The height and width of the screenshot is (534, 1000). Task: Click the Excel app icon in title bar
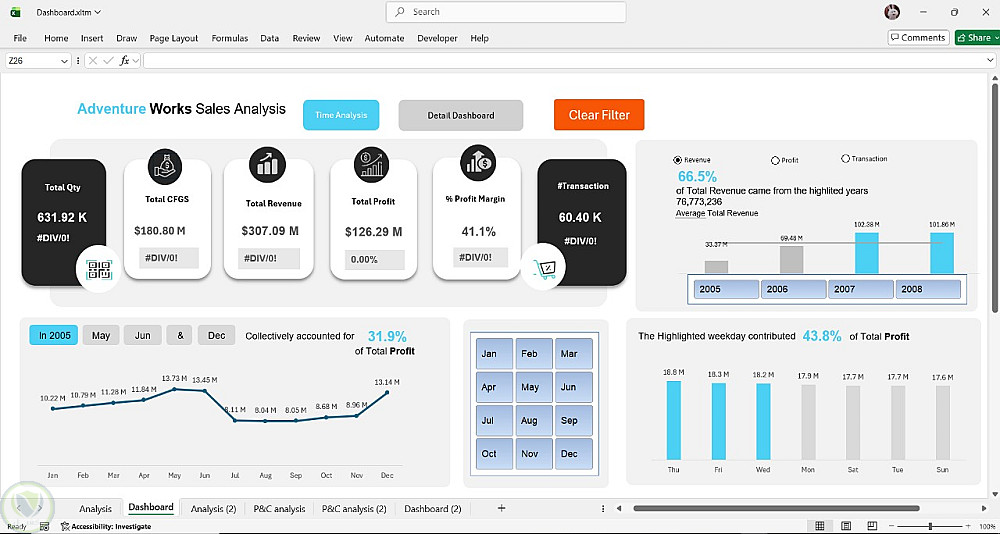(x=16, y=12)
